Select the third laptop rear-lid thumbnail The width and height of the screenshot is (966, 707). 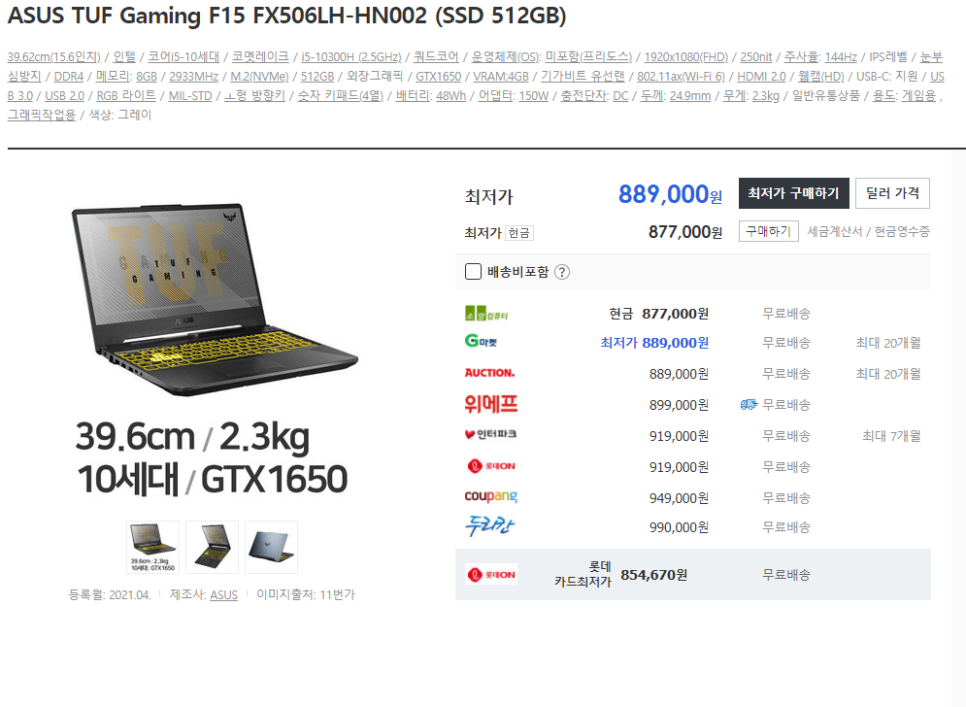(x=271, y=547)
